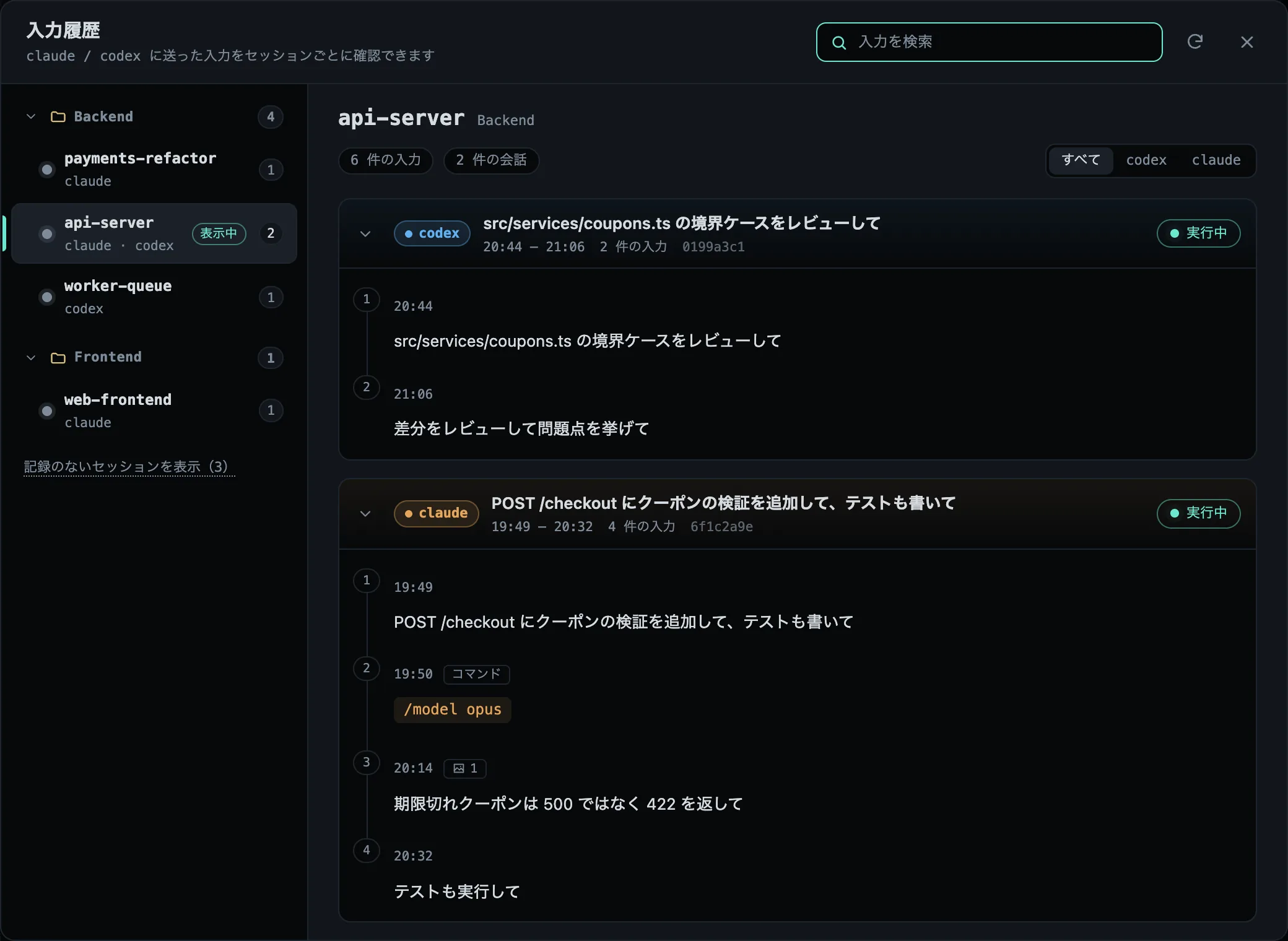Click the /model opus command chip
Image resolution: width=1288 pixels, height=941 pixels.
(x=453, y=709)
